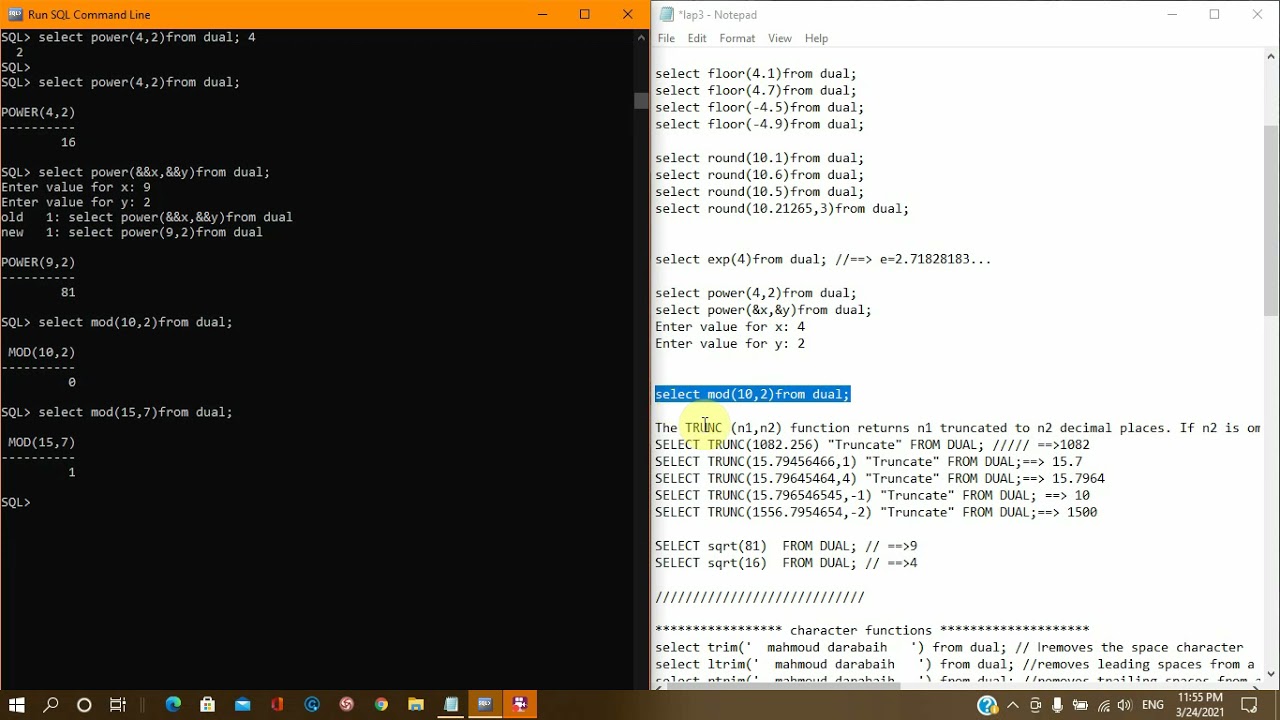
Task: Click 'Enter value for x: 9' in SQL window
Action: click(76, 187)
